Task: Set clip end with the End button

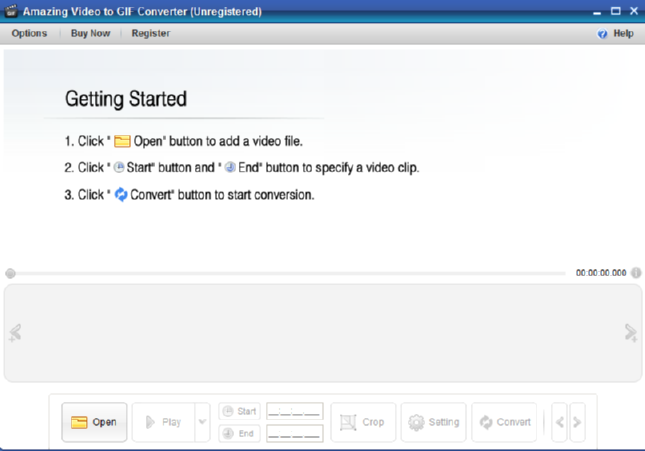Action: click(x=239, y=433)
